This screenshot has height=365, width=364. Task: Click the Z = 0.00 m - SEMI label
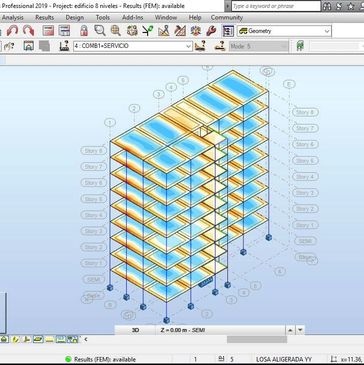[183, 330]
